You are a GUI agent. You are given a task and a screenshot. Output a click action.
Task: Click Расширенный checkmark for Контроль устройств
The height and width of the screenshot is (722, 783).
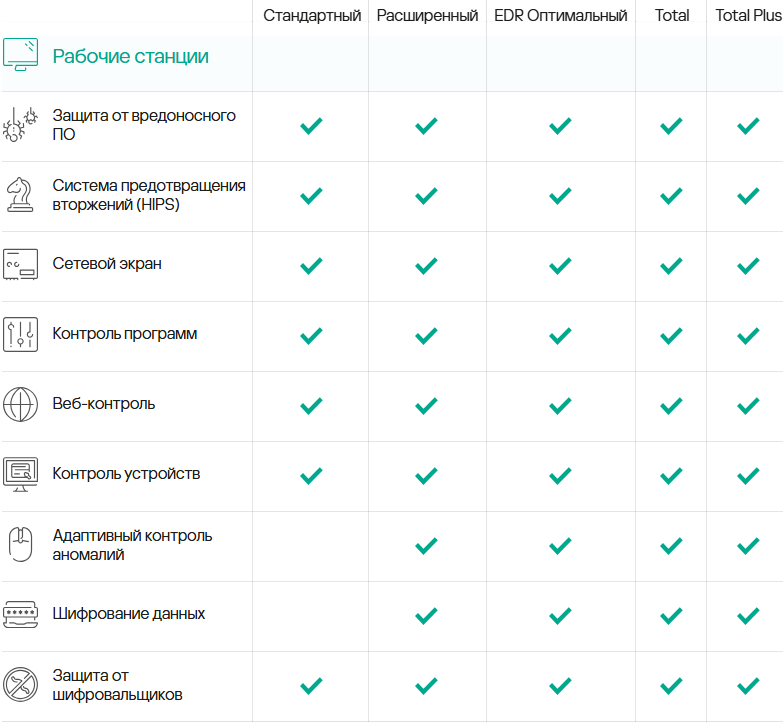427,475
